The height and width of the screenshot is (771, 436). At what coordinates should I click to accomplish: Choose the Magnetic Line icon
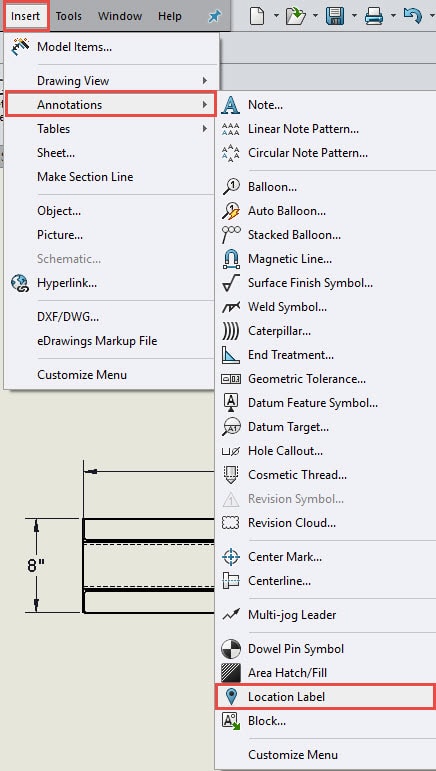(231, 259)
